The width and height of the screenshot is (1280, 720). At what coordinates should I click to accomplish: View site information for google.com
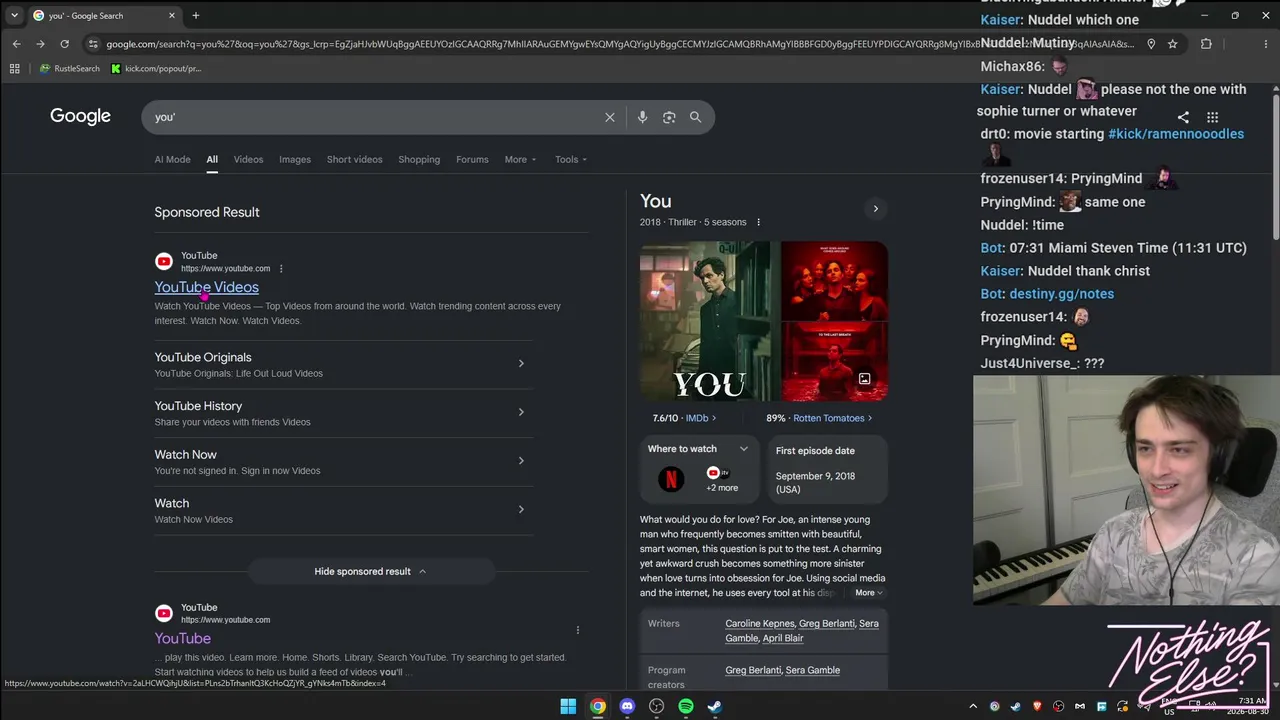click(x=93, y=44)
